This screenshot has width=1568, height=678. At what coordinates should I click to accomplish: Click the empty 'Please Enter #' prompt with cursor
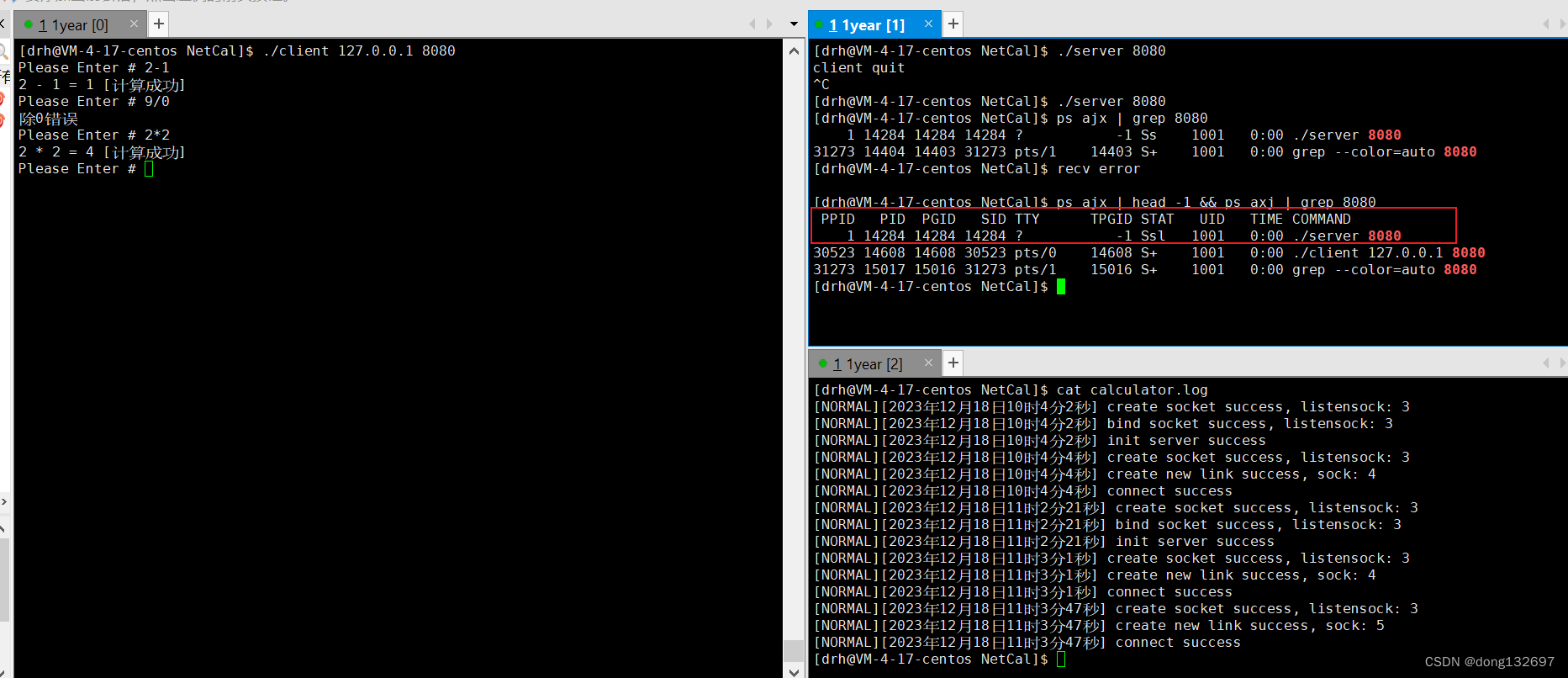86,169
